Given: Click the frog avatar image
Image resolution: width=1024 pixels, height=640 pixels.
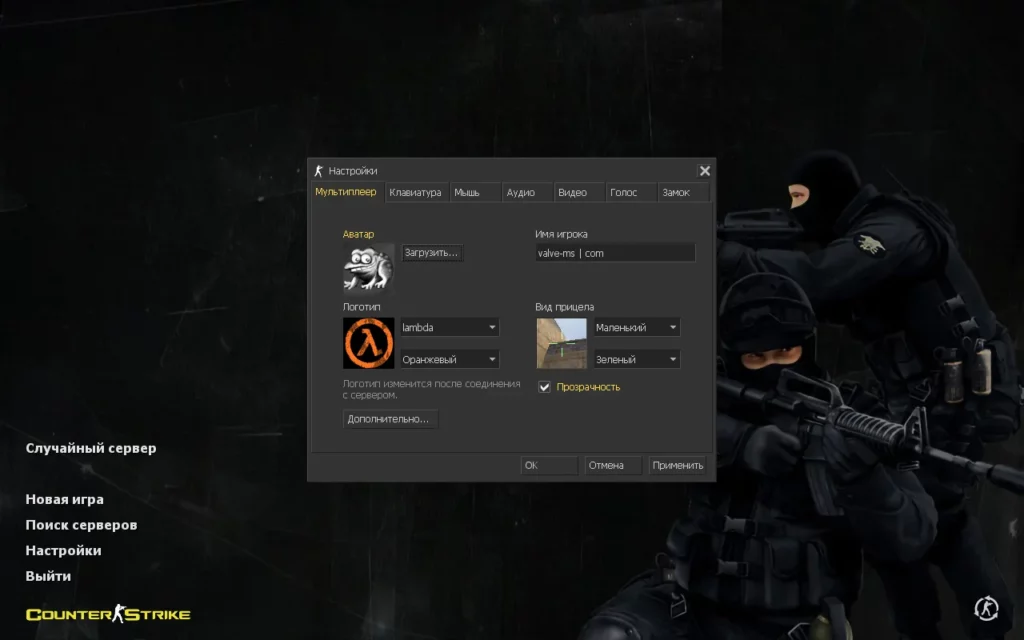Looking at the screenshot, I should pyautogui.click(x=368, y=266).
